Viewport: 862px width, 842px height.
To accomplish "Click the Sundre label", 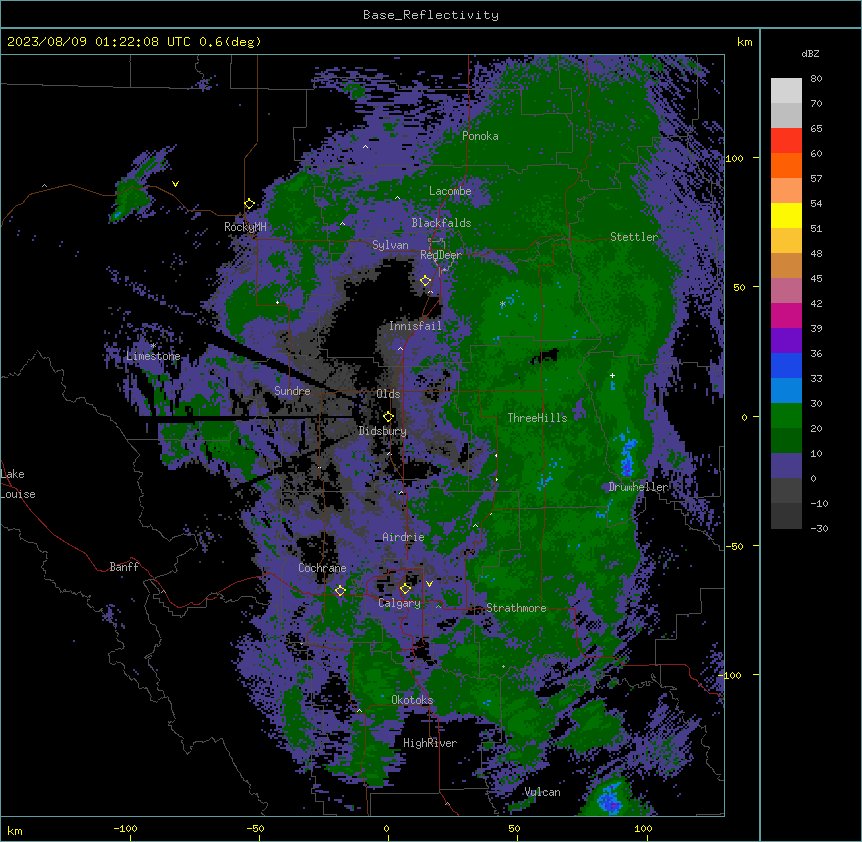I will (x=292, y=391).
